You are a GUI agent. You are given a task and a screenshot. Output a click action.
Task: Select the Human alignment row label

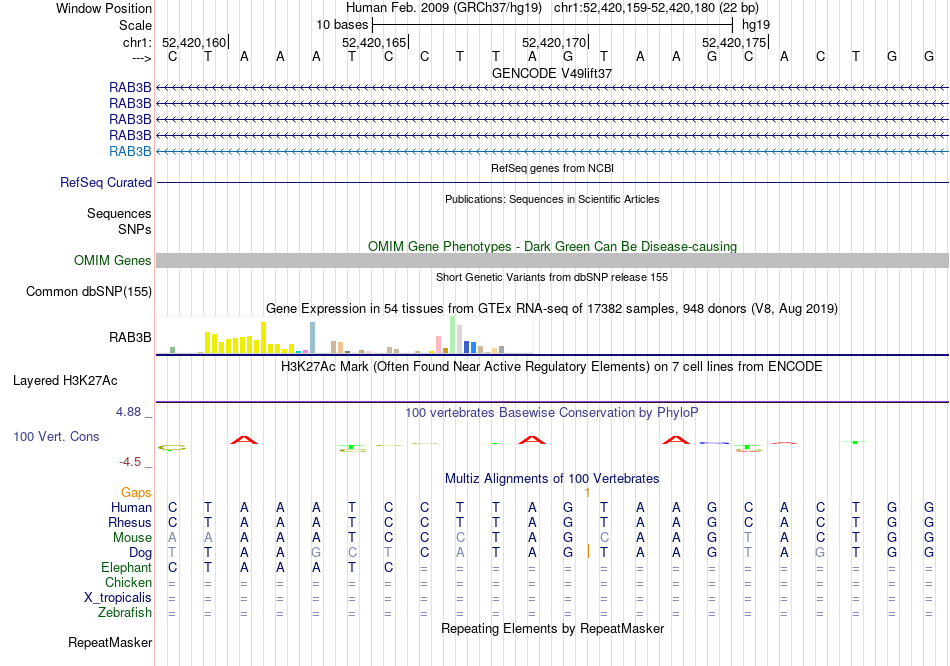pyautogui.click(x=131, y=508)
